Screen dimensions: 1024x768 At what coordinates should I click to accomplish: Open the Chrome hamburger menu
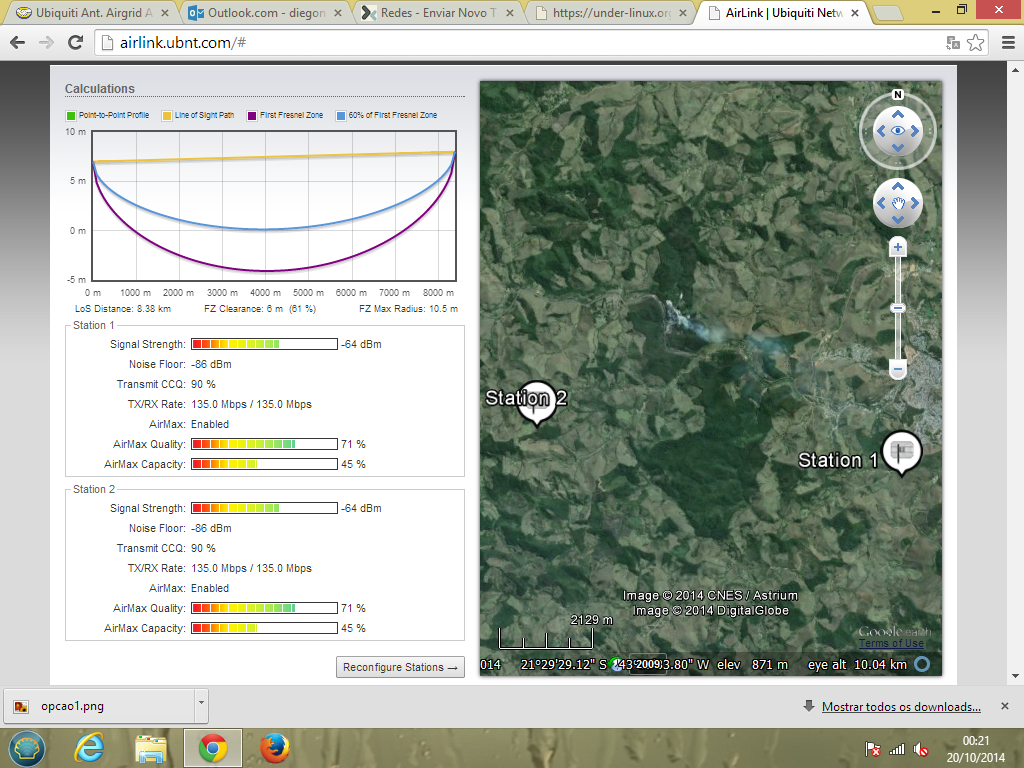[x=1008, y=43]
